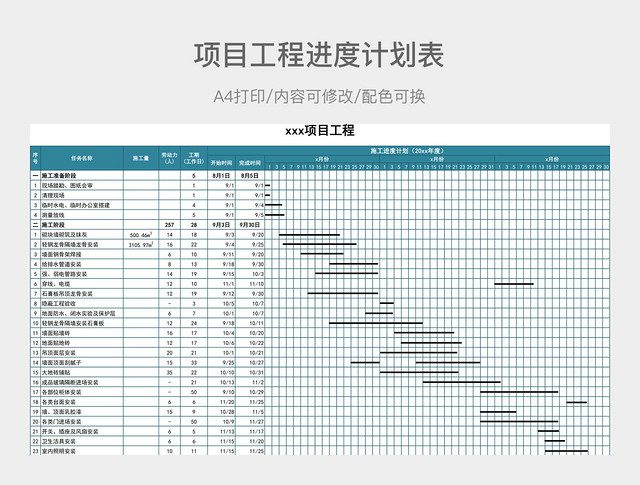
Task: Click the Gantt bar for 测量放线
Action: click(275, 215)
